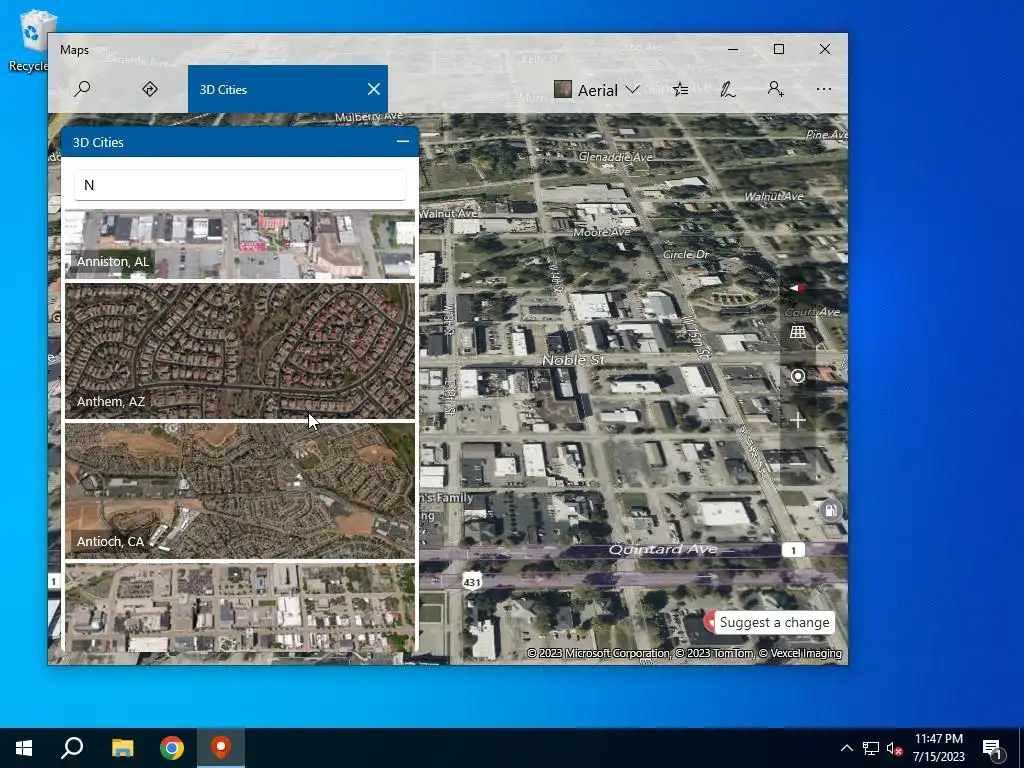
Task: Open the network status tray icon
Action: click(871, 748)
